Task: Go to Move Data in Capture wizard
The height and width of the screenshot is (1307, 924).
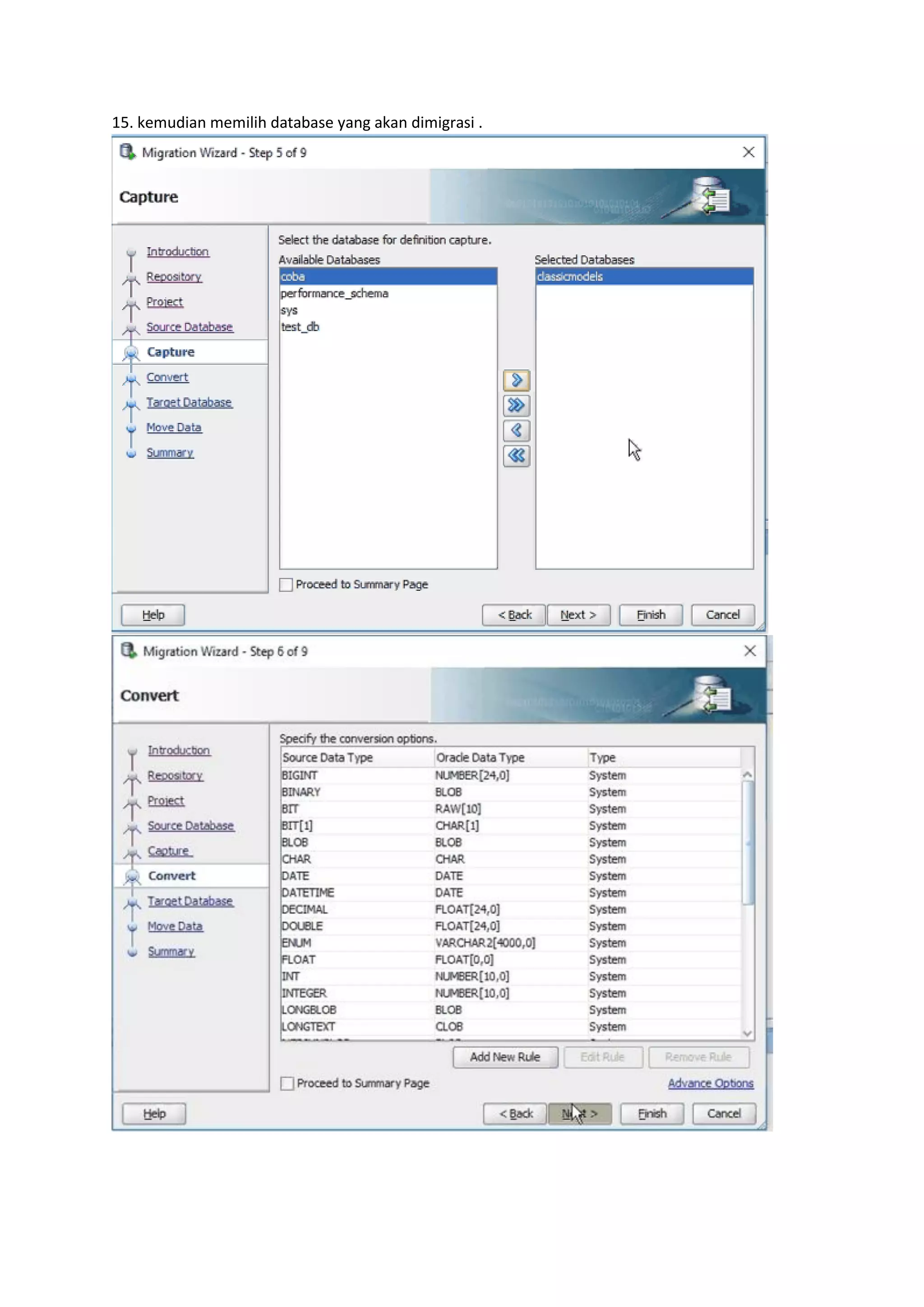Action: 174,427
